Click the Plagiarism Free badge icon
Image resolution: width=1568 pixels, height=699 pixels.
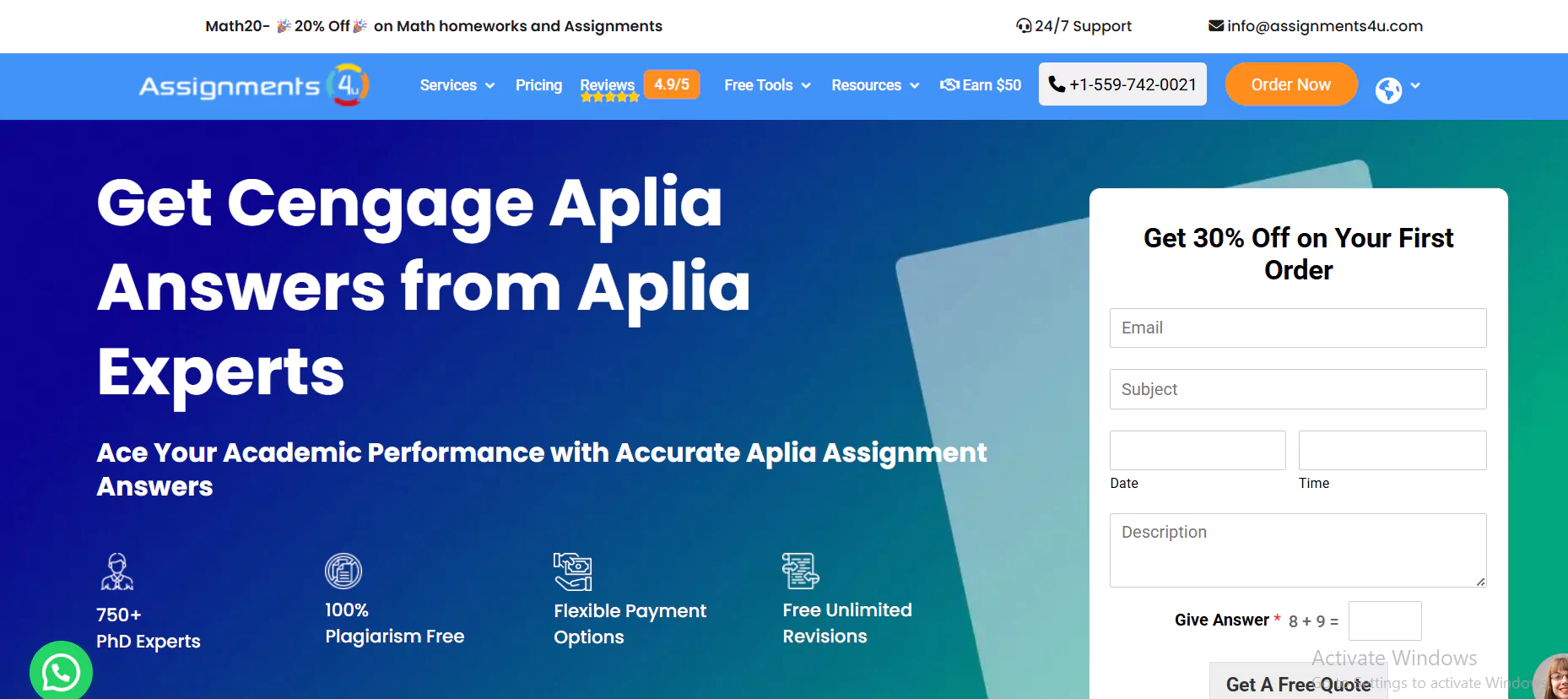[343, 572]
